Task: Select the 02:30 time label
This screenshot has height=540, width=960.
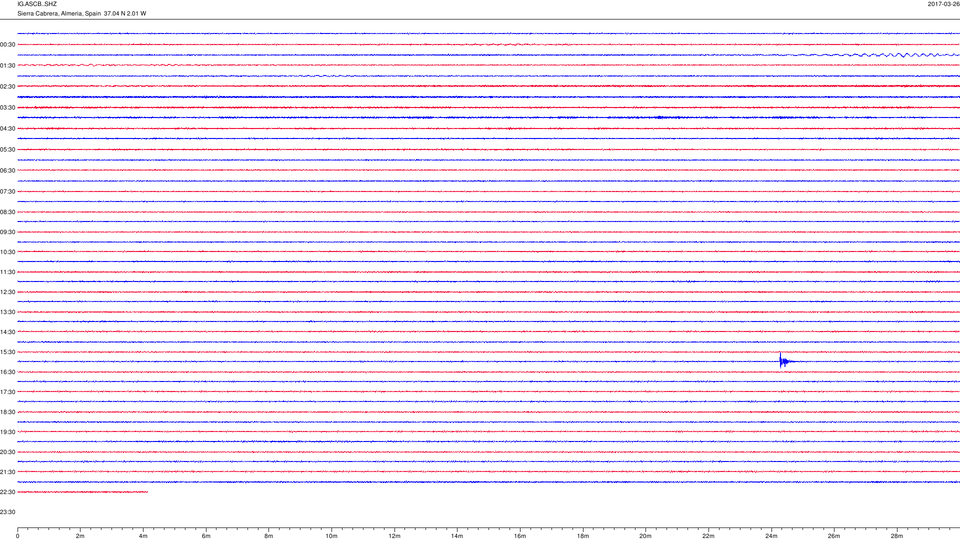Action: click(x=7, y=87)
